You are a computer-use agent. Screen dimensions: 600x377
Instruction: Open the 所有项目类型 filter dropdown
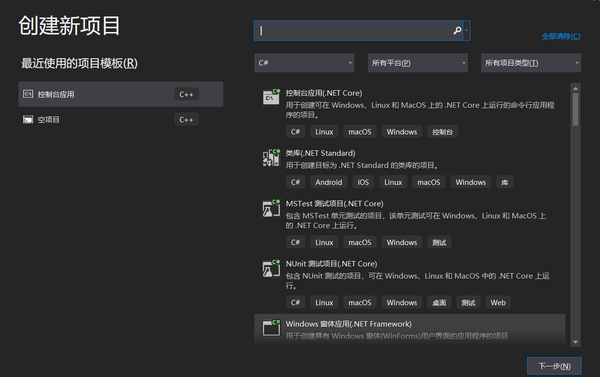point(531,63)
